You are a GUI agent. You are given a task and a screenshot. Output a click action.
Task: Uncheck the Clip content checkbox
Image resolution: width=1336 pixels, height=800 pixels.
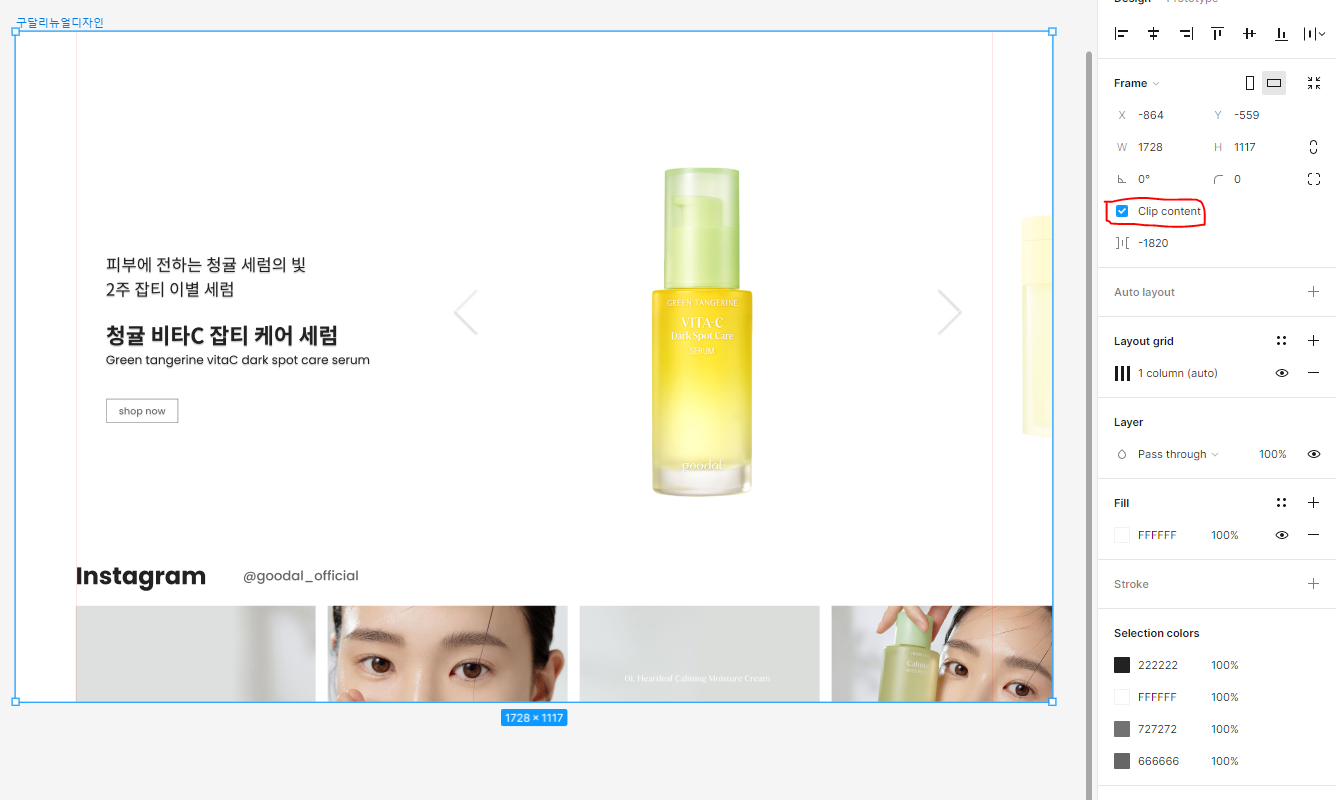pyautogui.click(x=1122, y=211)
